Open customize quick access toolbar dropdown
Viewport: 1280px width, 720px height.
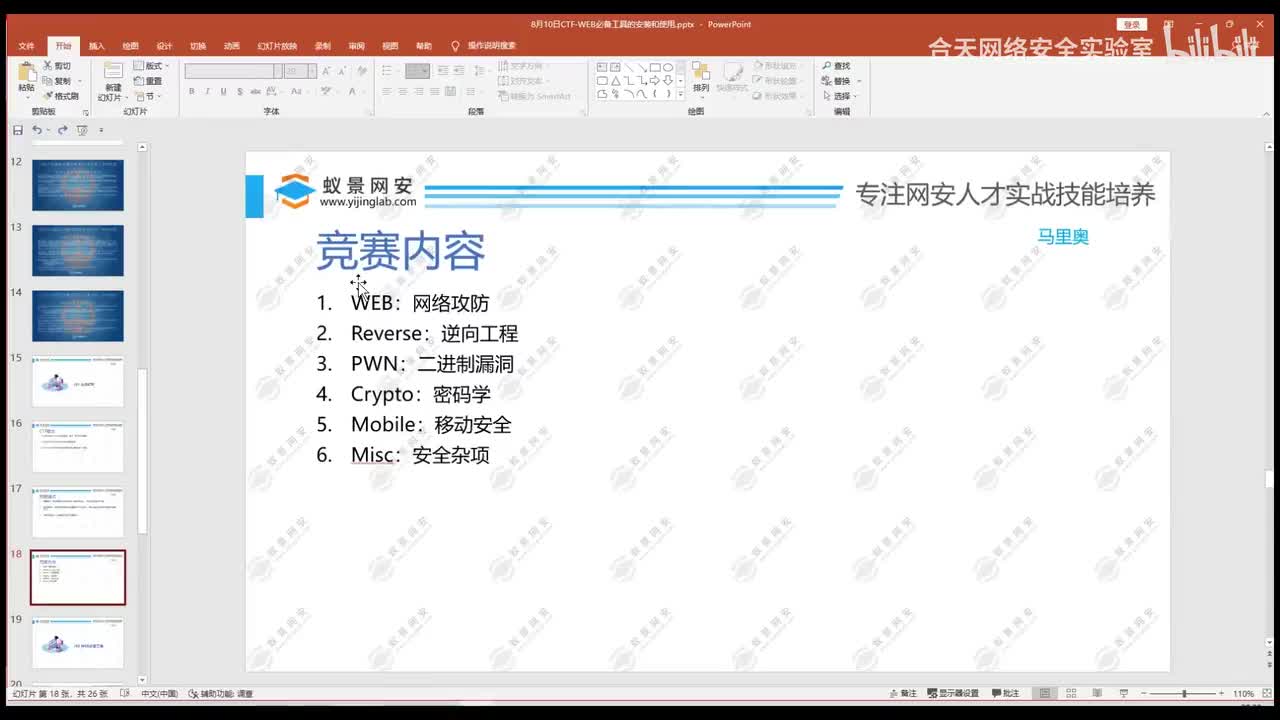(101, 130)
